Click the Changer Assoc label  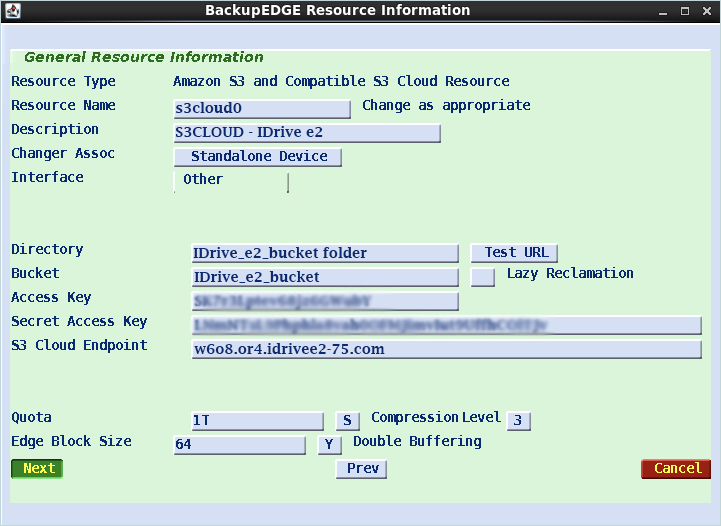click(63, 153)
